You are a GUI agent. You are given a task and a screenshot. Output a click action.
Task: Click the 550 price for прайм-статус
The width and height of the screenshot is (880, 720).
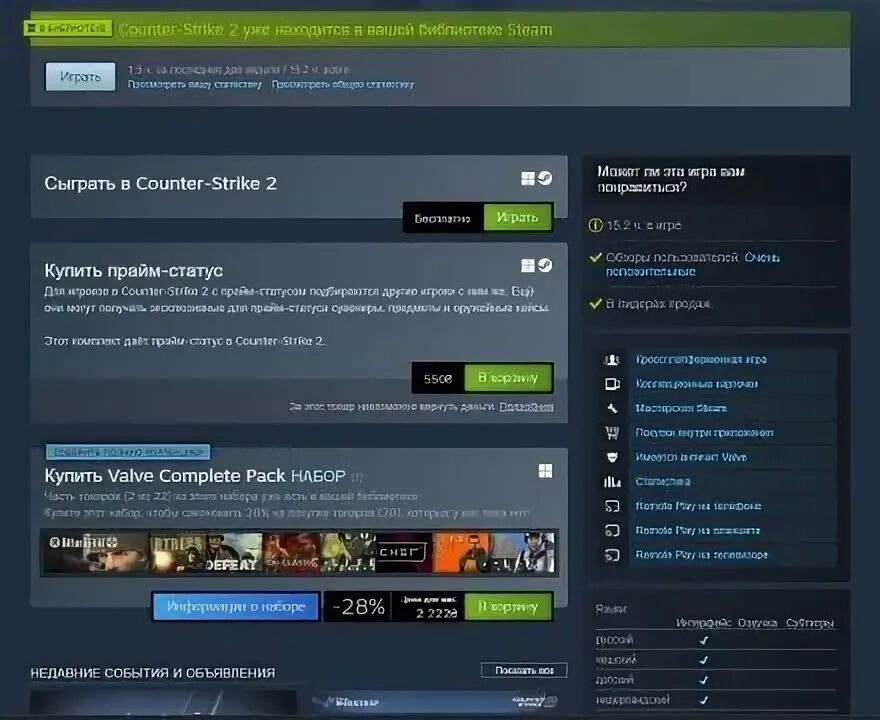pos(438,379)
